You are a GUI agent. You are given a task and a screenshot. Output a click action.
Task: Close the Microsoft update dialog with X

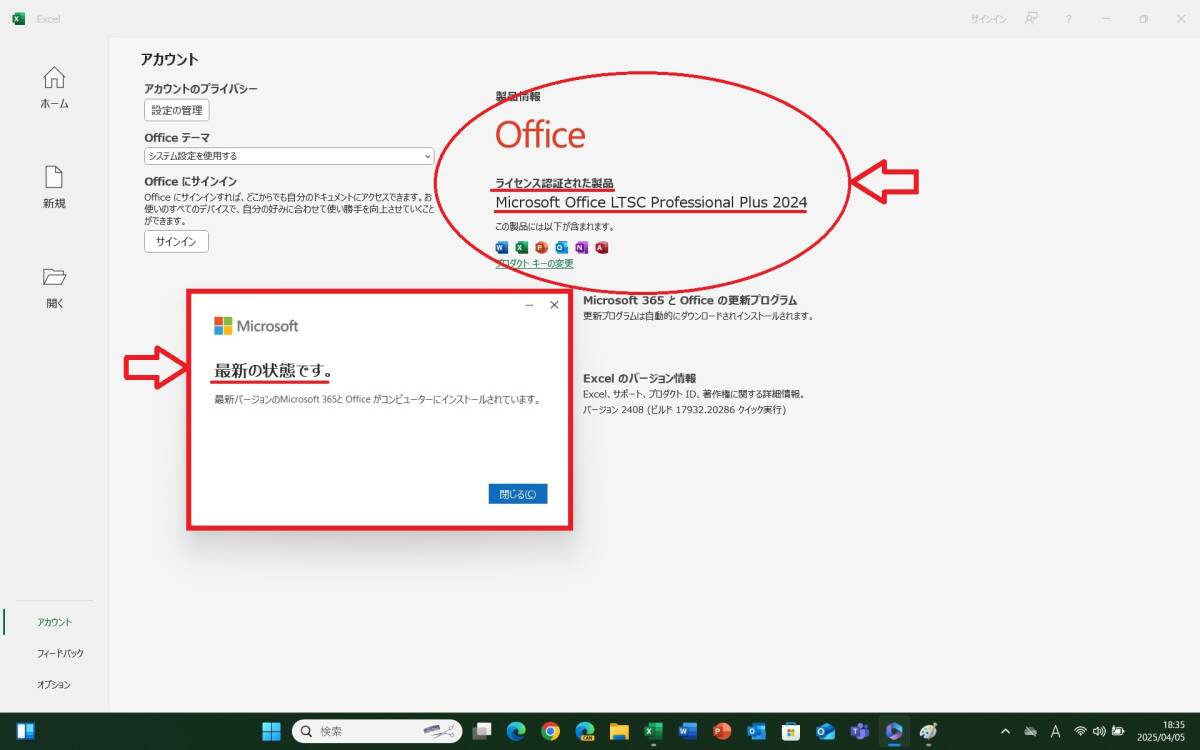[x=554, y=305]
